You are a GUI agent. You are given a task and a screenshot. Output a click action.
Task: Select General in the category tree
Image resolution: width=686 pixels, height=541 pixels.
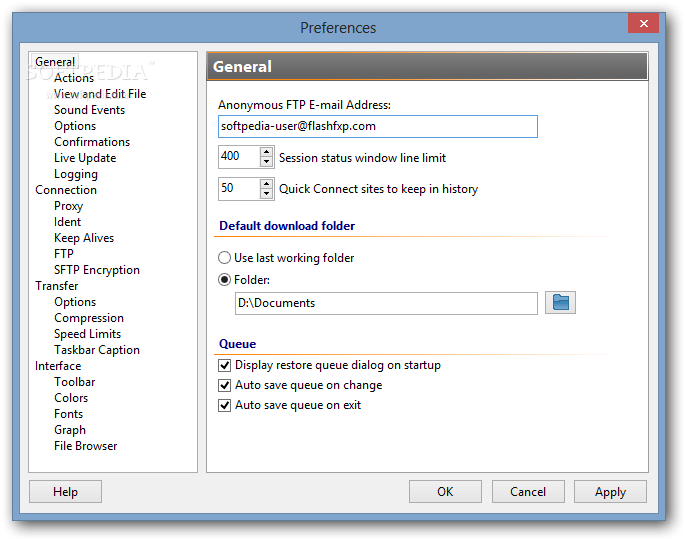pyautogui.click(x=55, y=62)
